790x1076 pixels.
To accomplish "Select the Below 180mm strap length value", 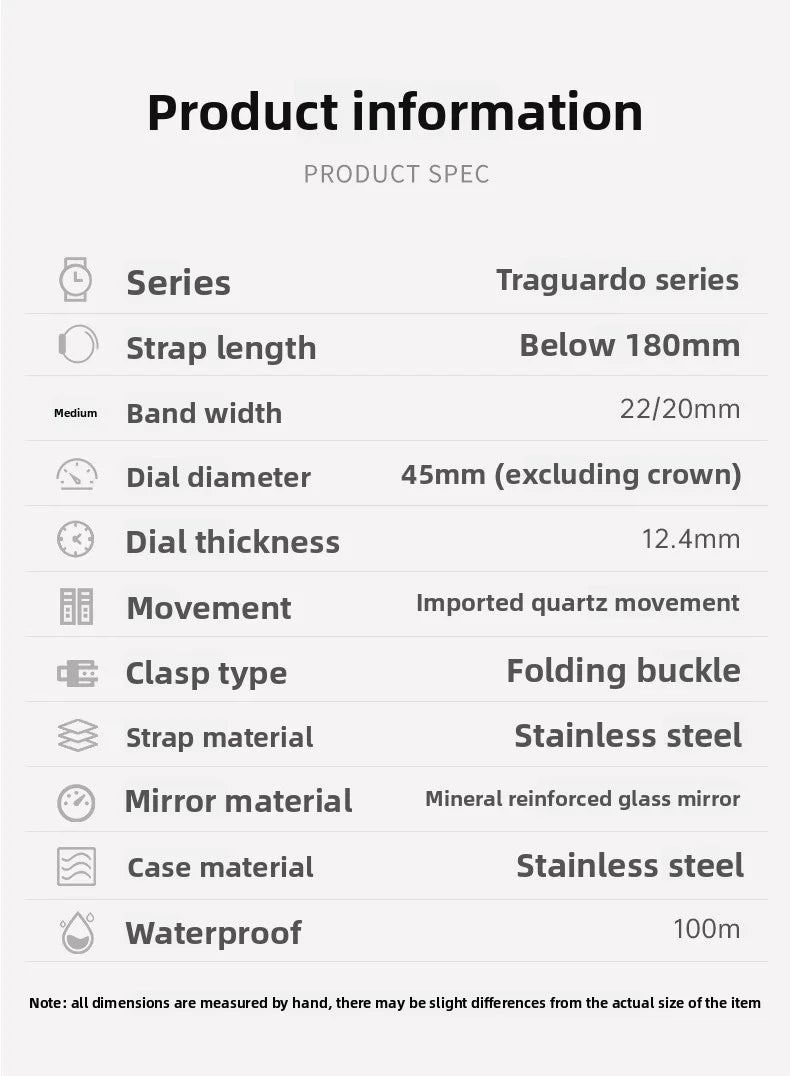I will [630, 345].
